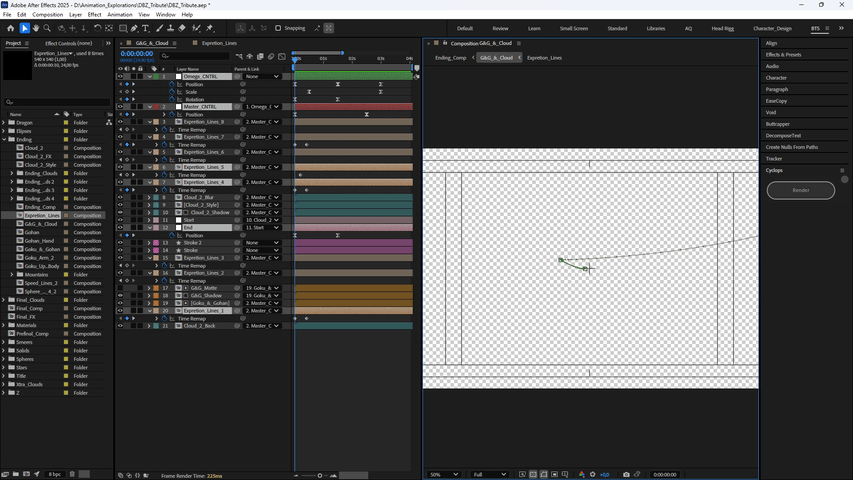Click the timeline zoom slider handle
This screenshot has width=853, height=480.
coord(320,476)
